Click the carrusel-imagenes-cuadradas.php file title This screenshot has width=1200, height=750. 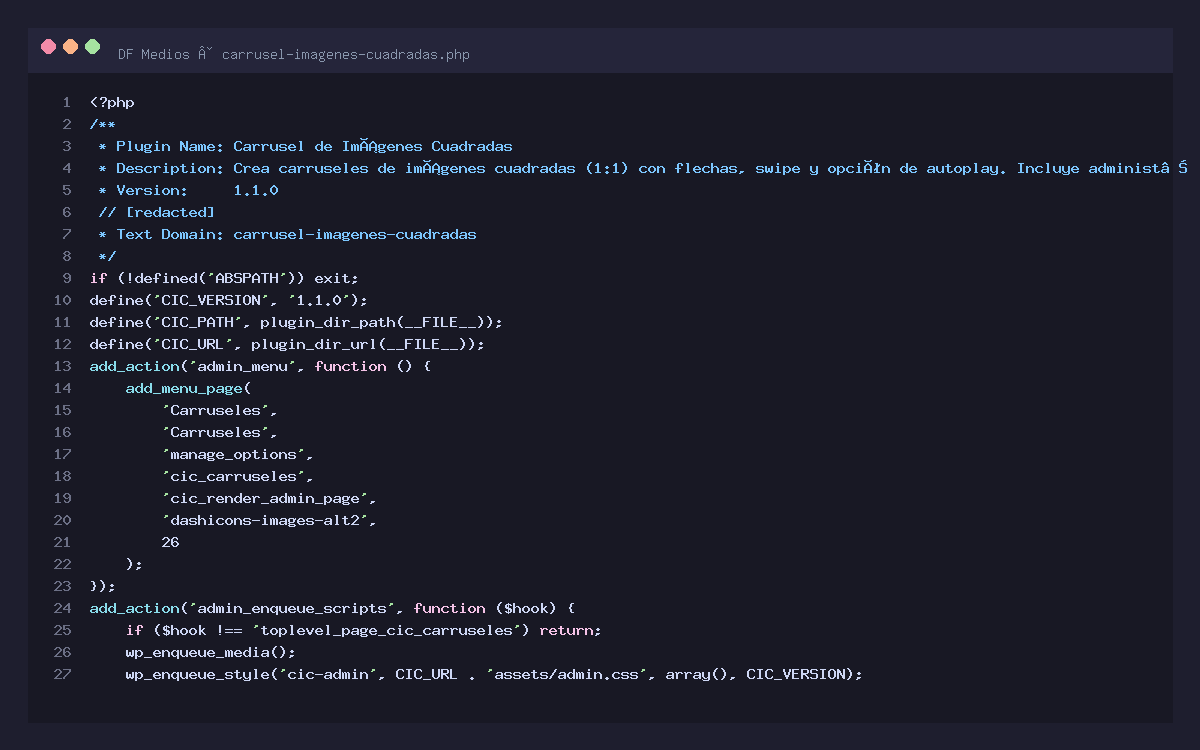click(x=345, y=54)
